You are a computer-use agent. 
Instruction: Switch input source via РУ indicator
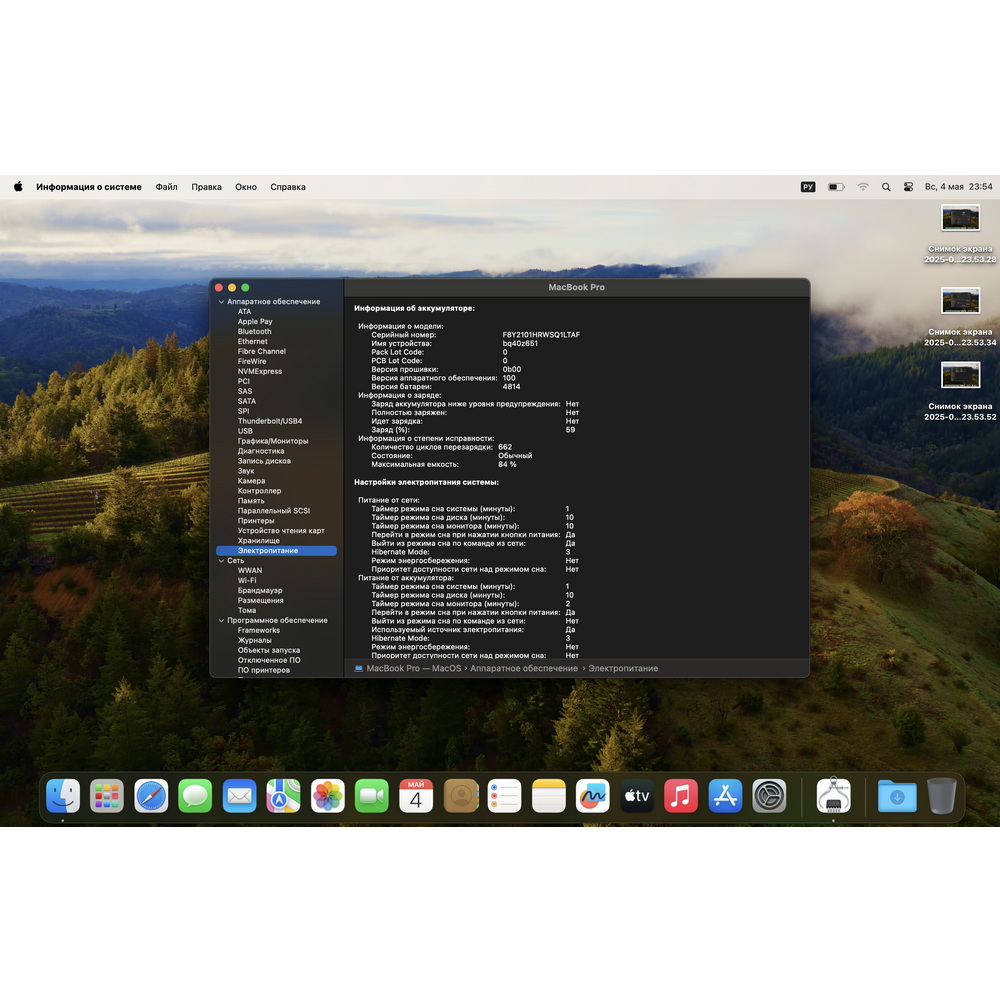(x=808, y=187)
